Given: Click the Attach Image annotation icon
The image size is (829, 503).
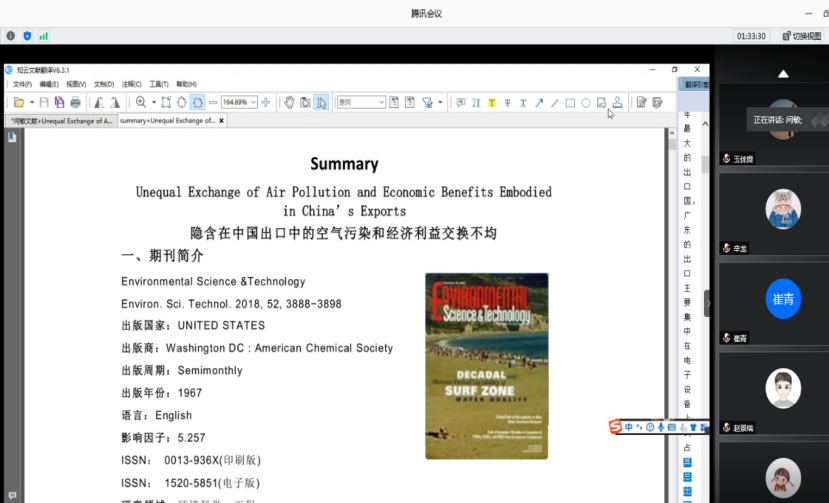Looking at the screenshot, I should point(601,102).
